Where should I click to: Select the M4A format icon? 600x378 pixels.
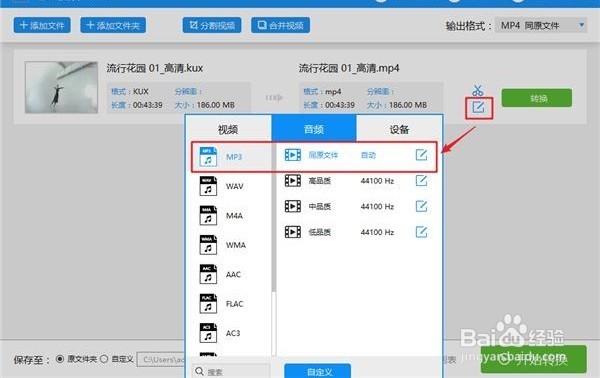[x=208, y=215]
